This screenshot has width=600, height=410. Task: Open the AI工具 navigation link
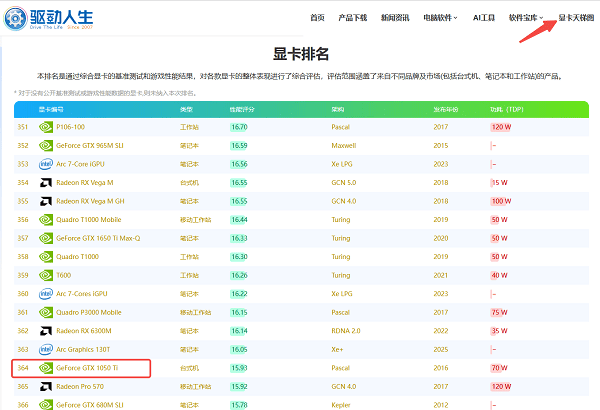[x=485, y=18]
